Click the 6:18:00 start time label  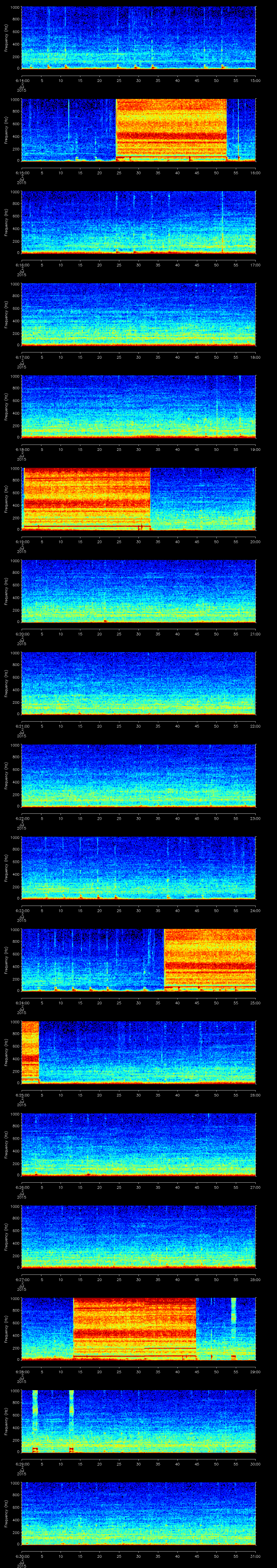[22, 449]
